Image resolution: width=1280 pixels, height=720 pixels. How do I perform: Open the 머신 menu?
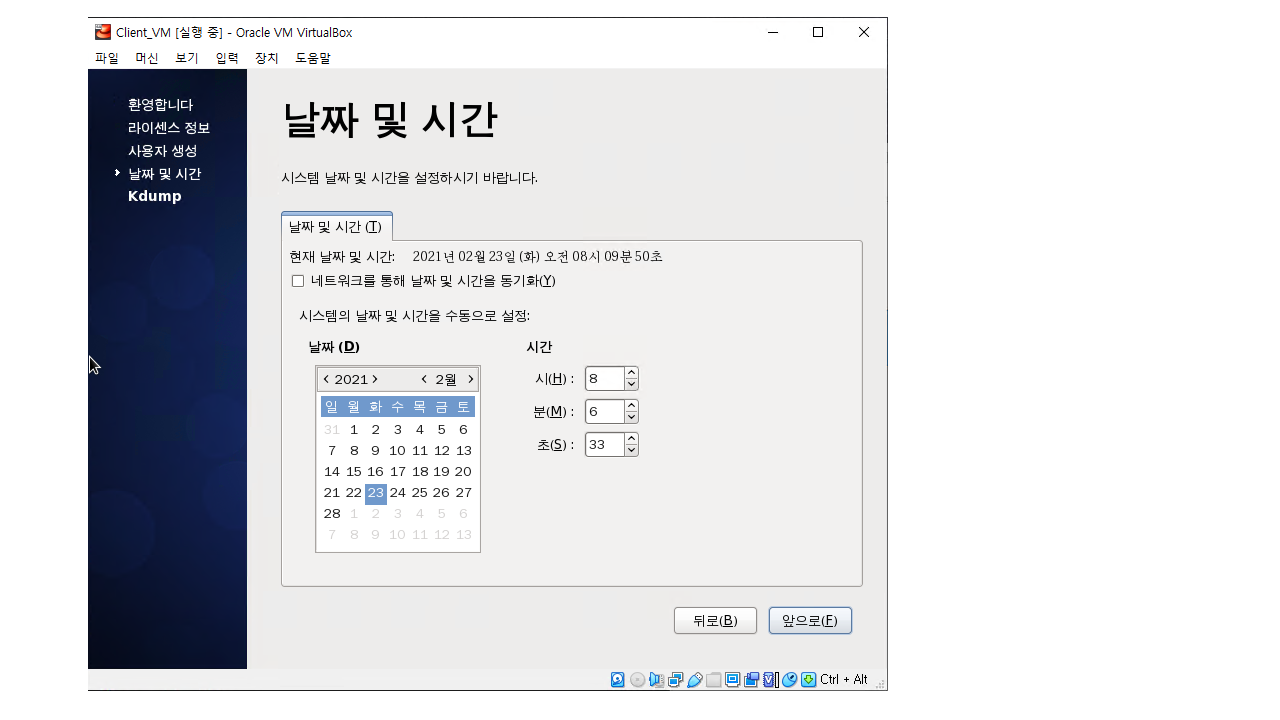[147, 58]
